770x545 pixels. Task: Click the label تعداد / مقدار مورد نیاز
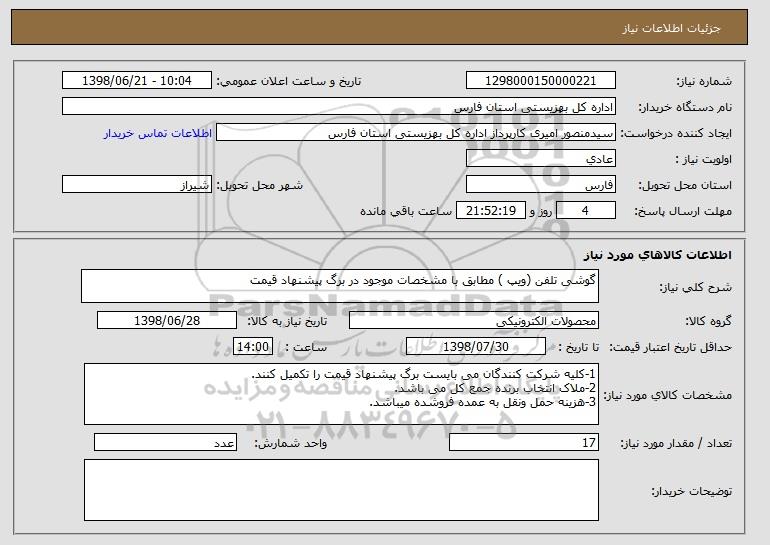[676, 443]
